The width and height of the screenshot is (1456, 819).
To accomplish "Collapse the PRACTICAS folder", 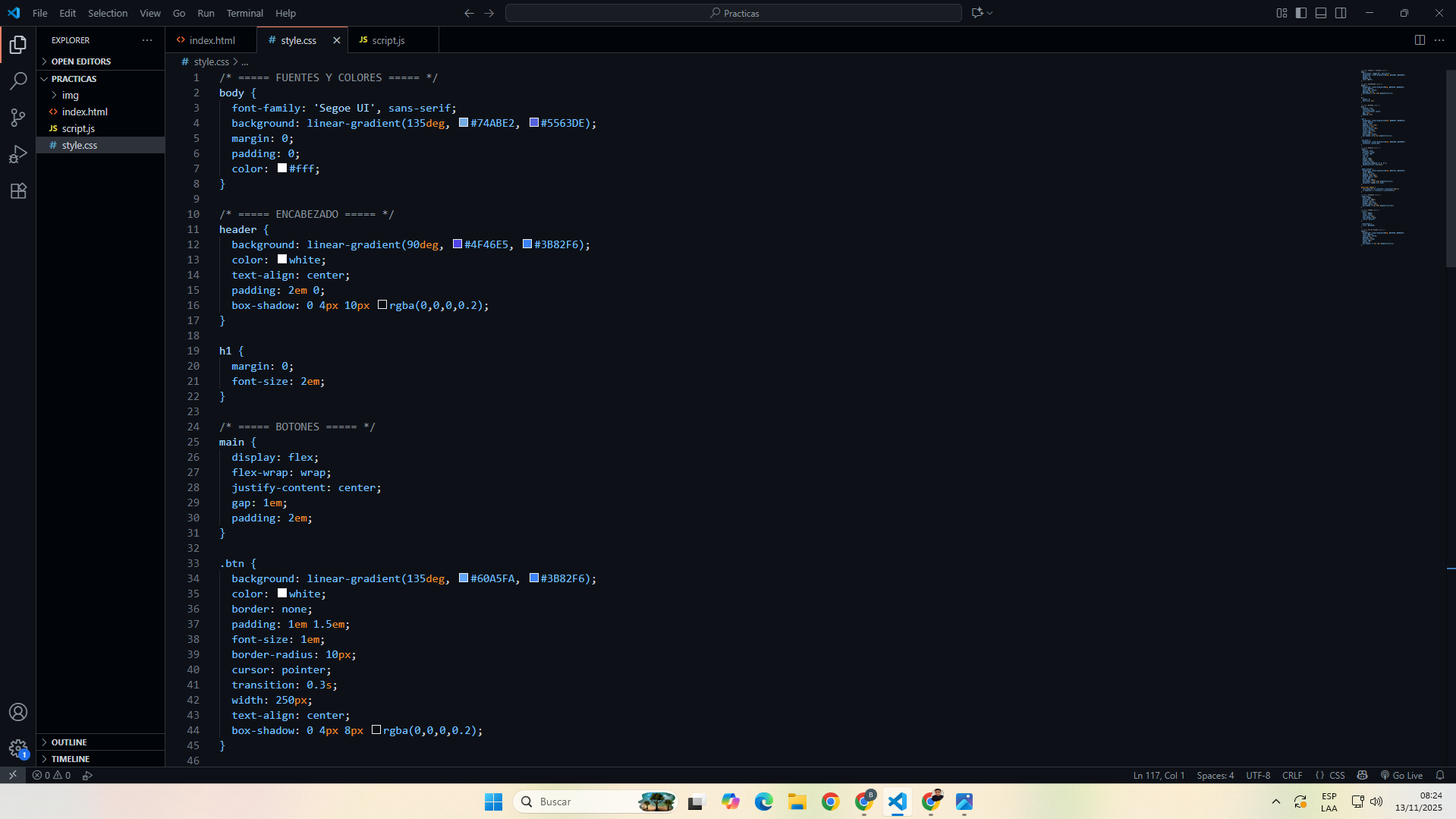I will (74, 78).
